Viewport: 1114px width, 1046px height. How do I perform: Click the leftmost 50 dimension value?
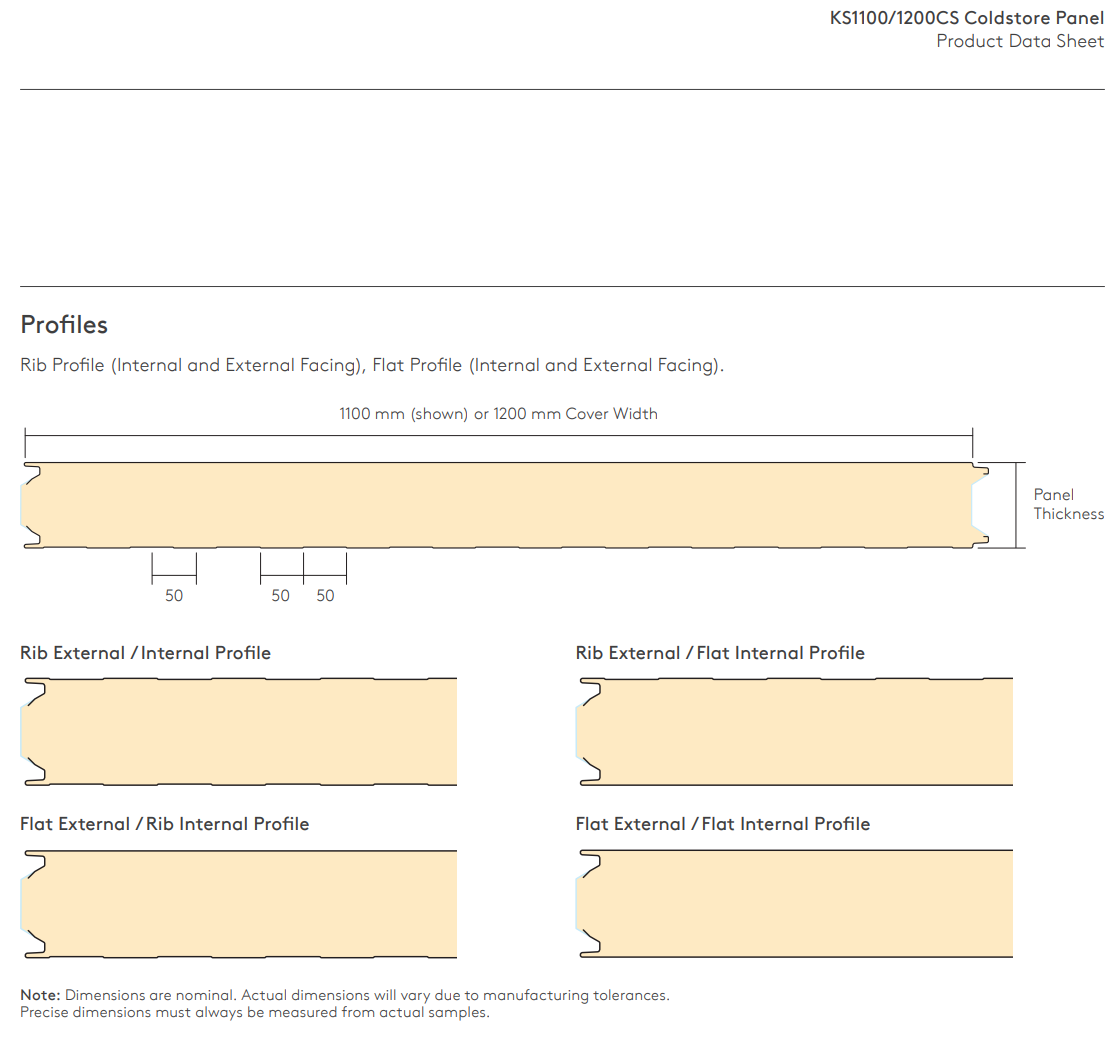174,596
